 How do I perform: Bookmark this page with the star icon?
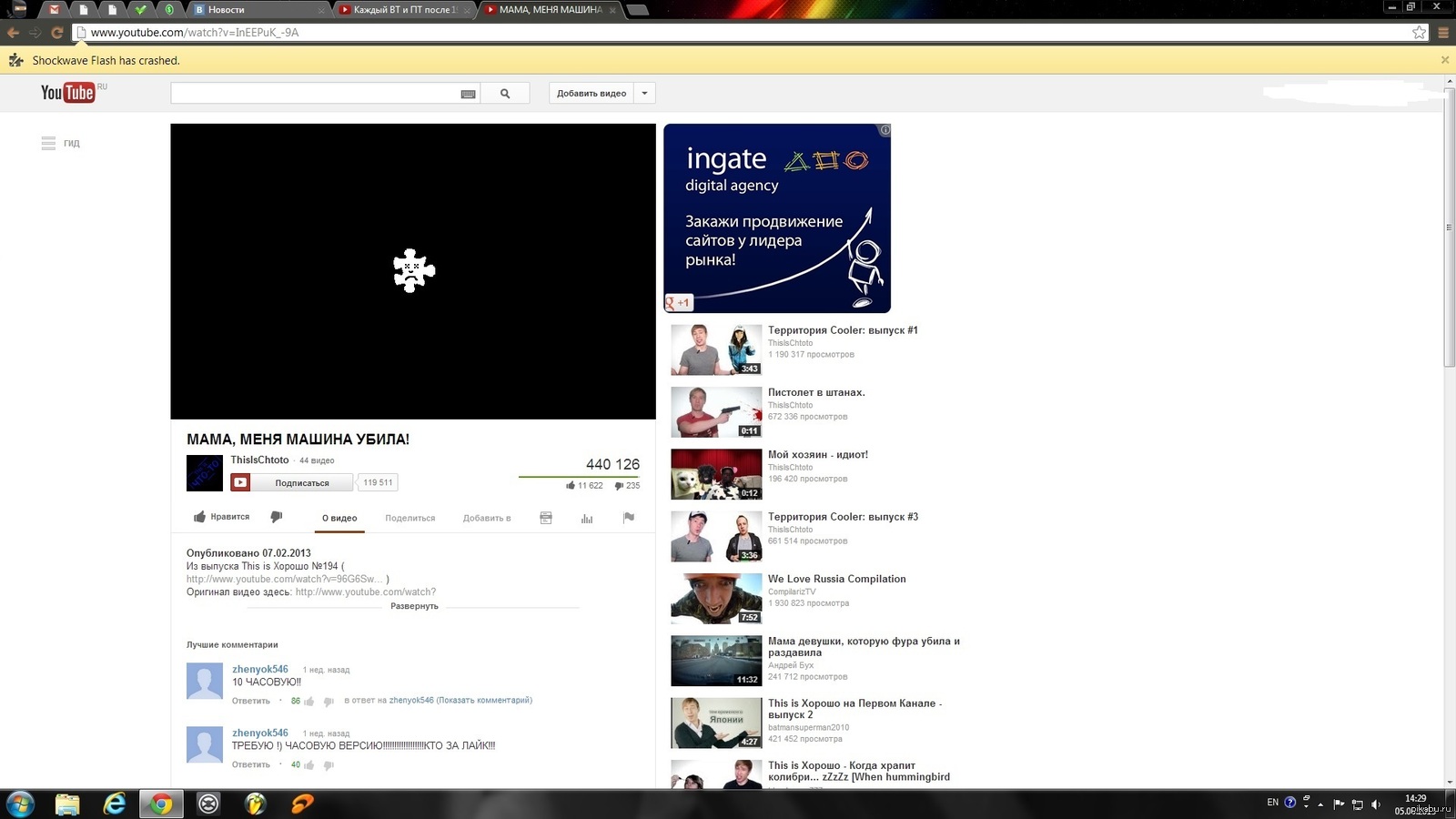[1419, 33]
